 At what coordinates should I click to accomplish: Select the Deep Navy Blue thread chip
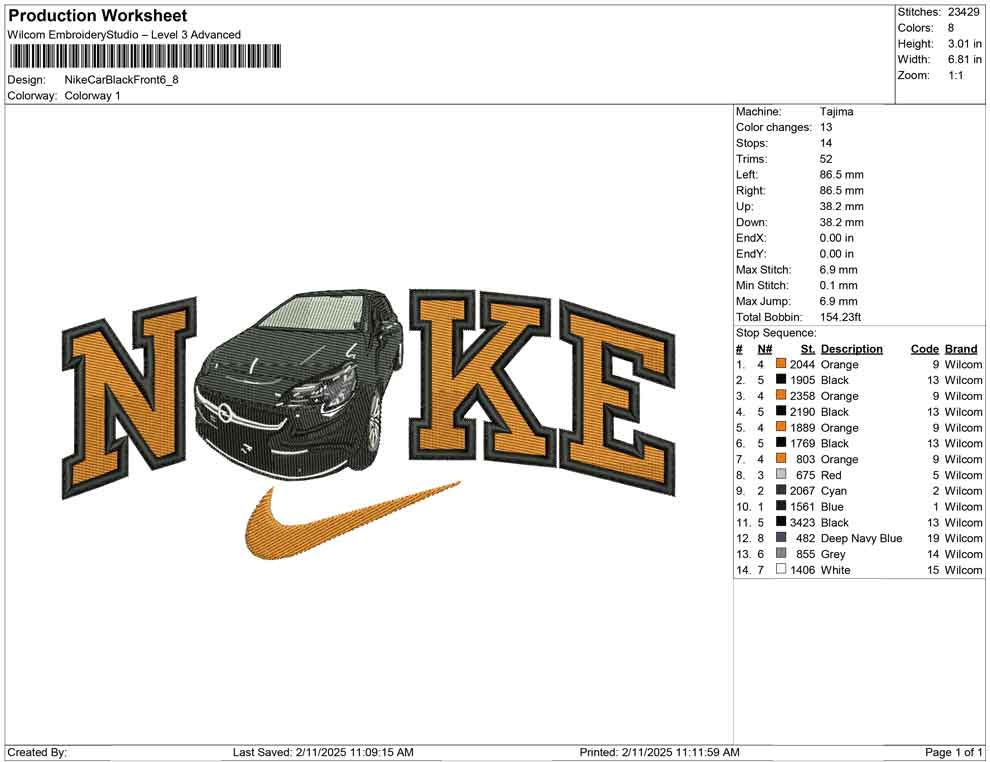point(781,538)
